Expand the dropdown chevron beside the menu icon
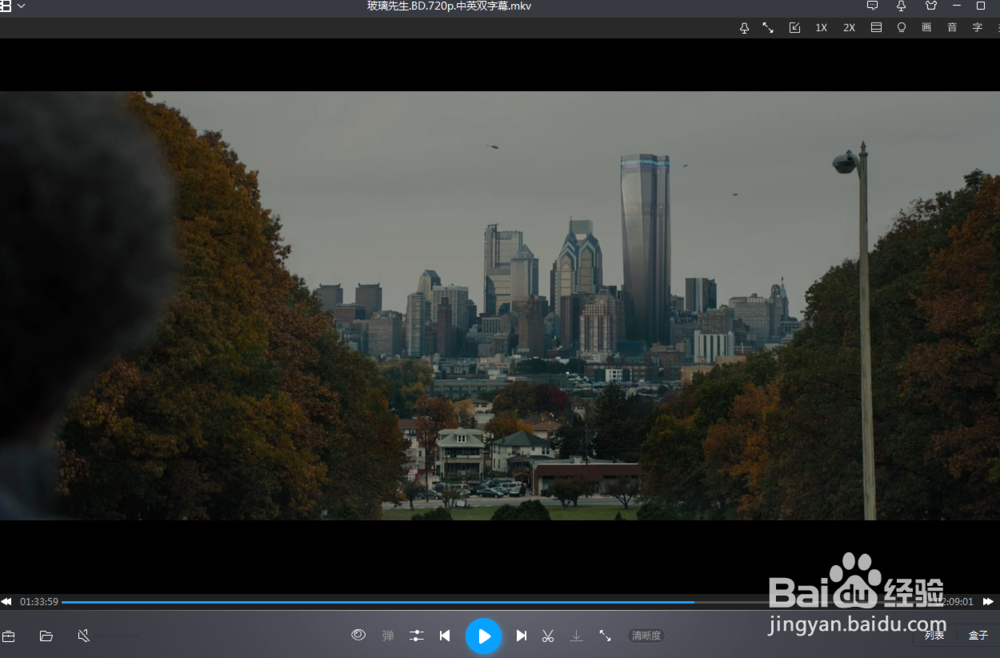This screenshot has width=1000, height=658. click(x=21, y=6)
